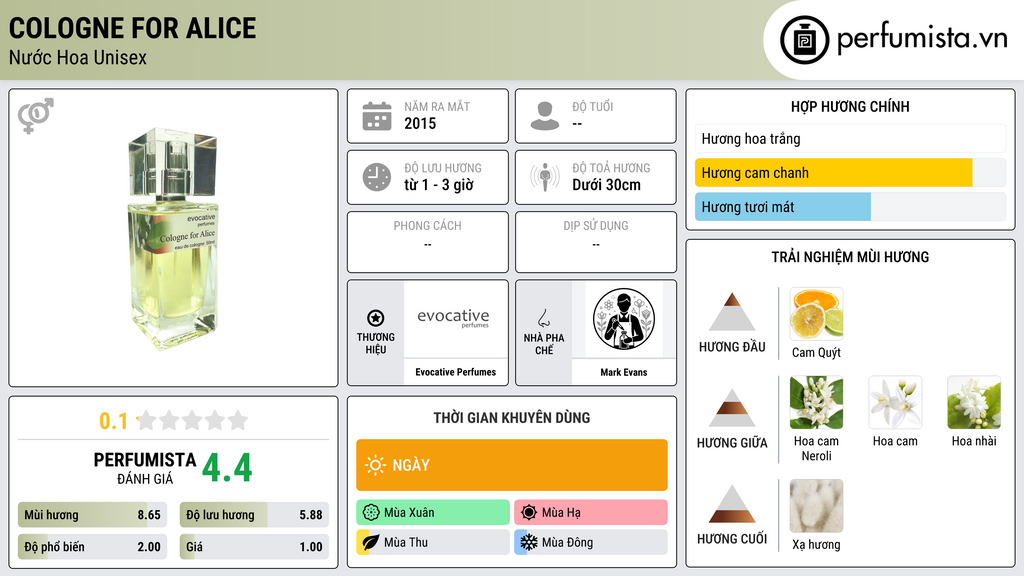This screenshot has height=576, width=1024.
Task: Click the THỜI GIAN KHUYÊN DÙNG heading
Action: coord(511,418)
